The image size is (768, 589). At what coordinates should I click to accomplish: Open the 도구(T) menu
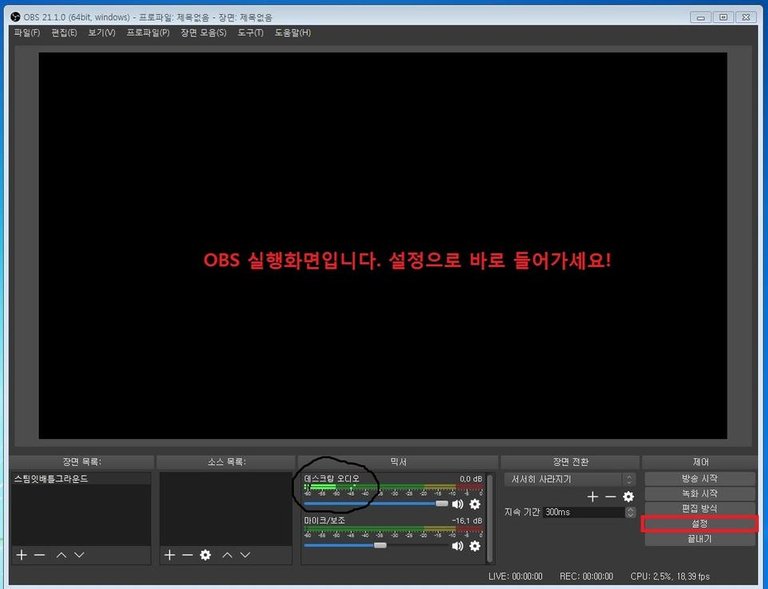tap(250, 33)
